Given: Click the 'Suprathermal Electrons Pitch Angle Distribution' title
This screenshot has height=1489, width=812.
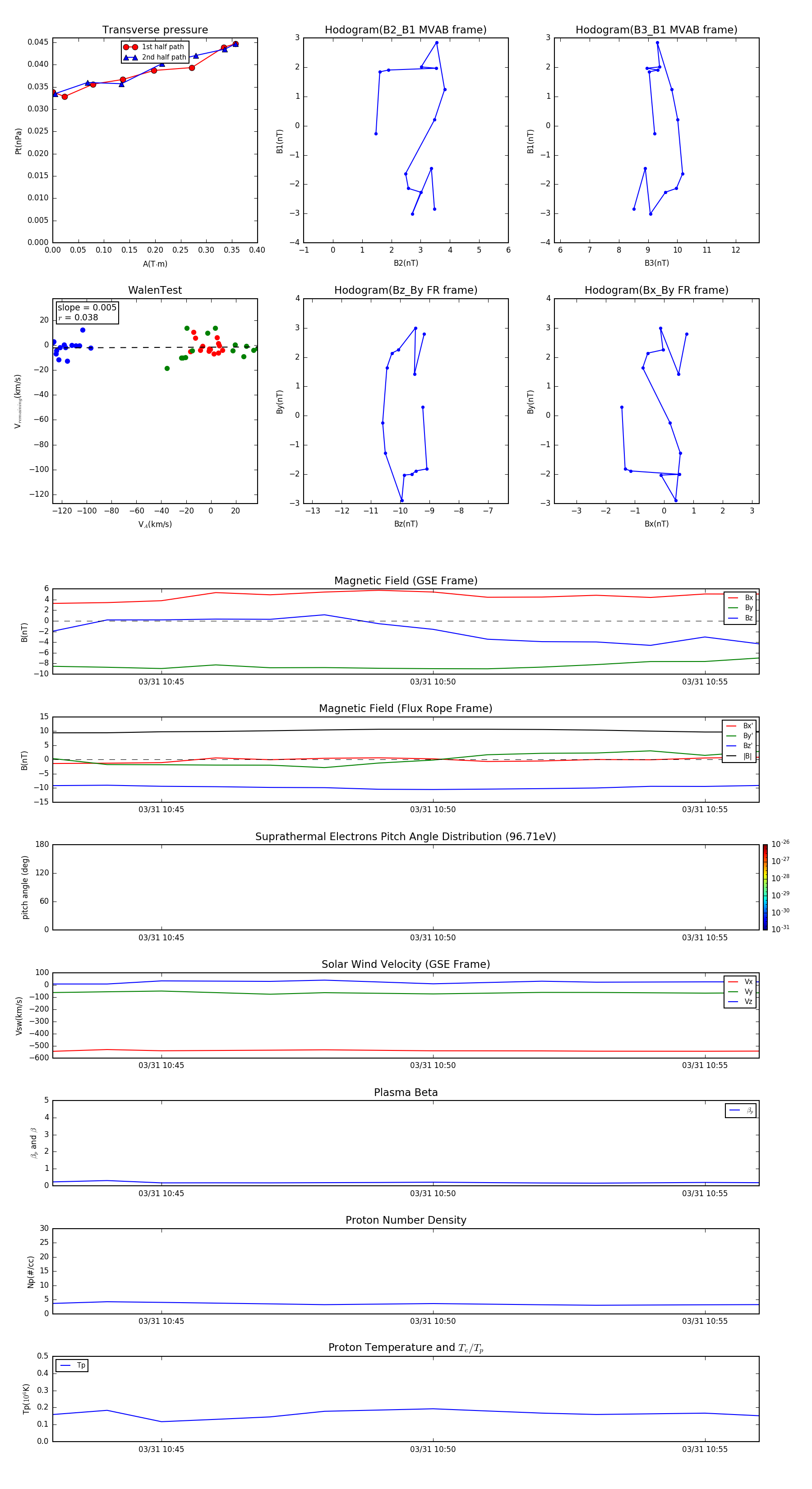Looking at the screenshot, I should 406,837.
